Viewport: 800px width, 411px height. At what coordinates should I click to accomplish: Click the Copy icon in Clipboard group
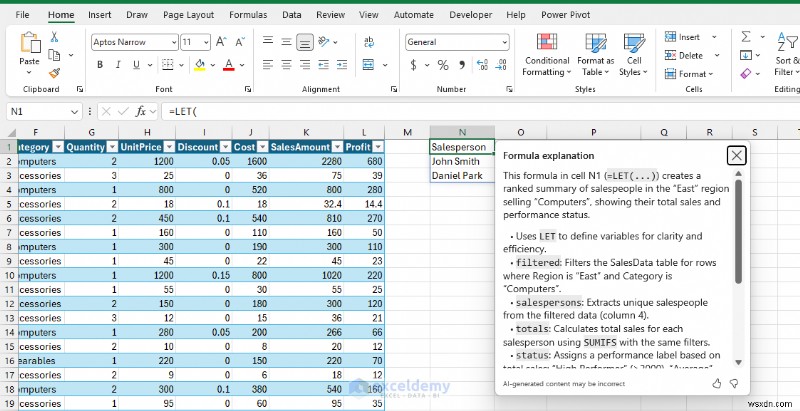pyautogui.click(x=54, y=55)
